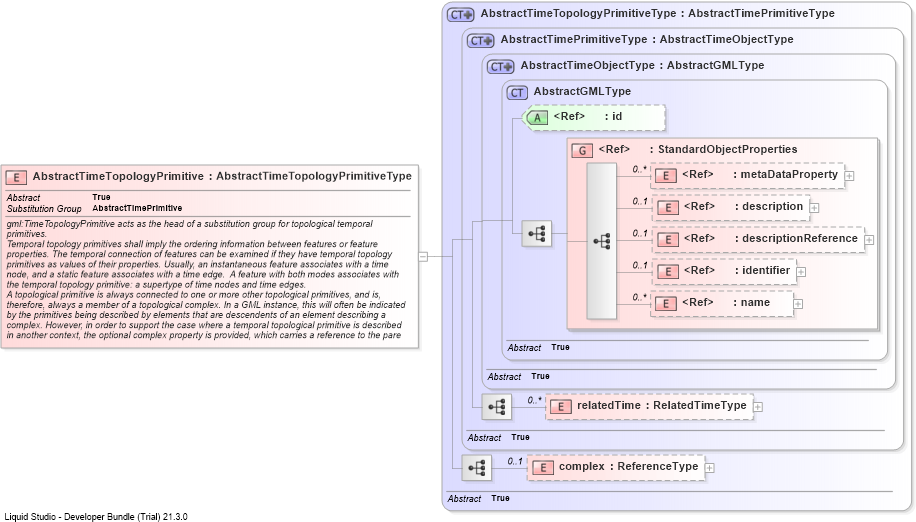This screenshot has height=522, width=916.
Task: Expand the descriptionReference element
Action: click(869, 240)
